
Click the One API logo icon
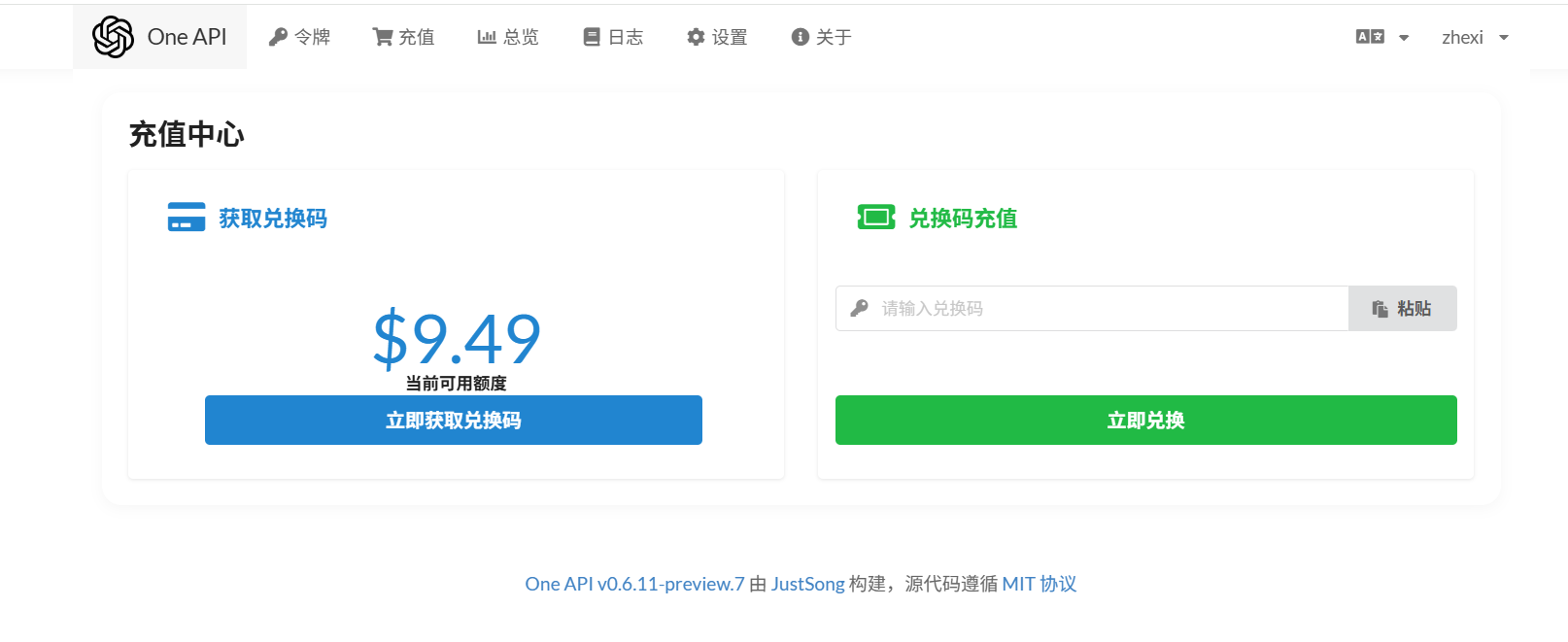point(113,37)
